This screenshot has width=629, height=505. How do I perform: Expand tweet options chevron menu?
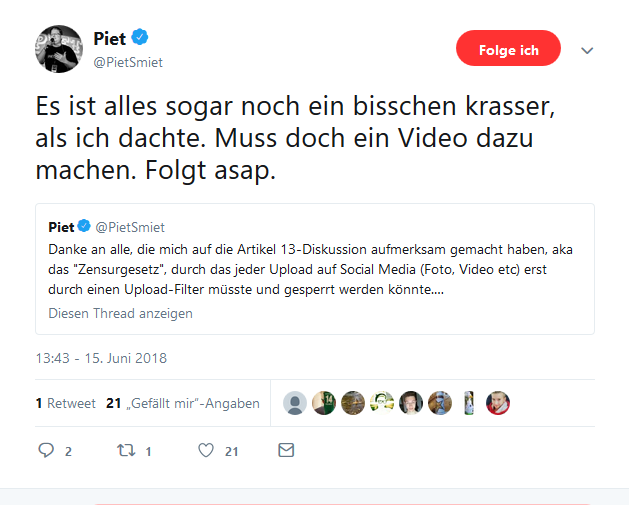coord(587,51)
